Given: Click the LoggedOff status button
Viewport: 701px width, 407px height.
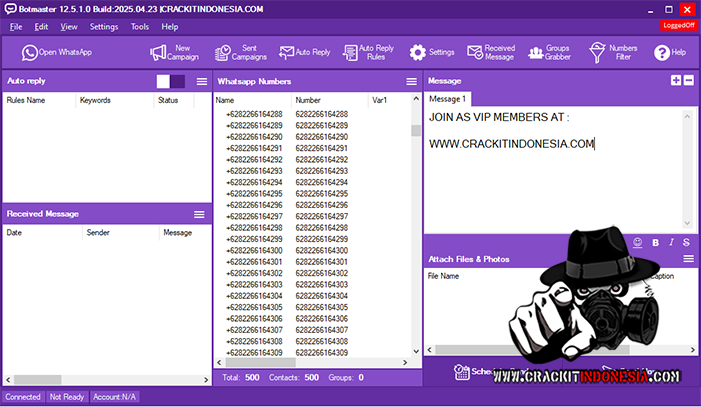Looking at the screenshot, I should click(678, 26).
